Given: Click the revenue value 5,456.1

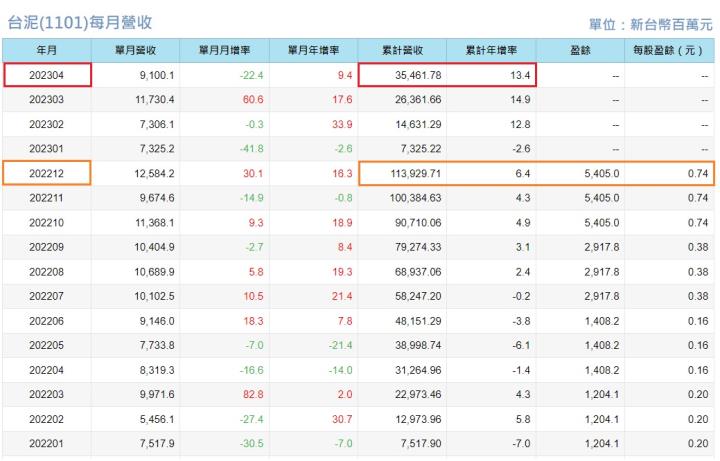Looking at the screenshot, I should point(157,419).
